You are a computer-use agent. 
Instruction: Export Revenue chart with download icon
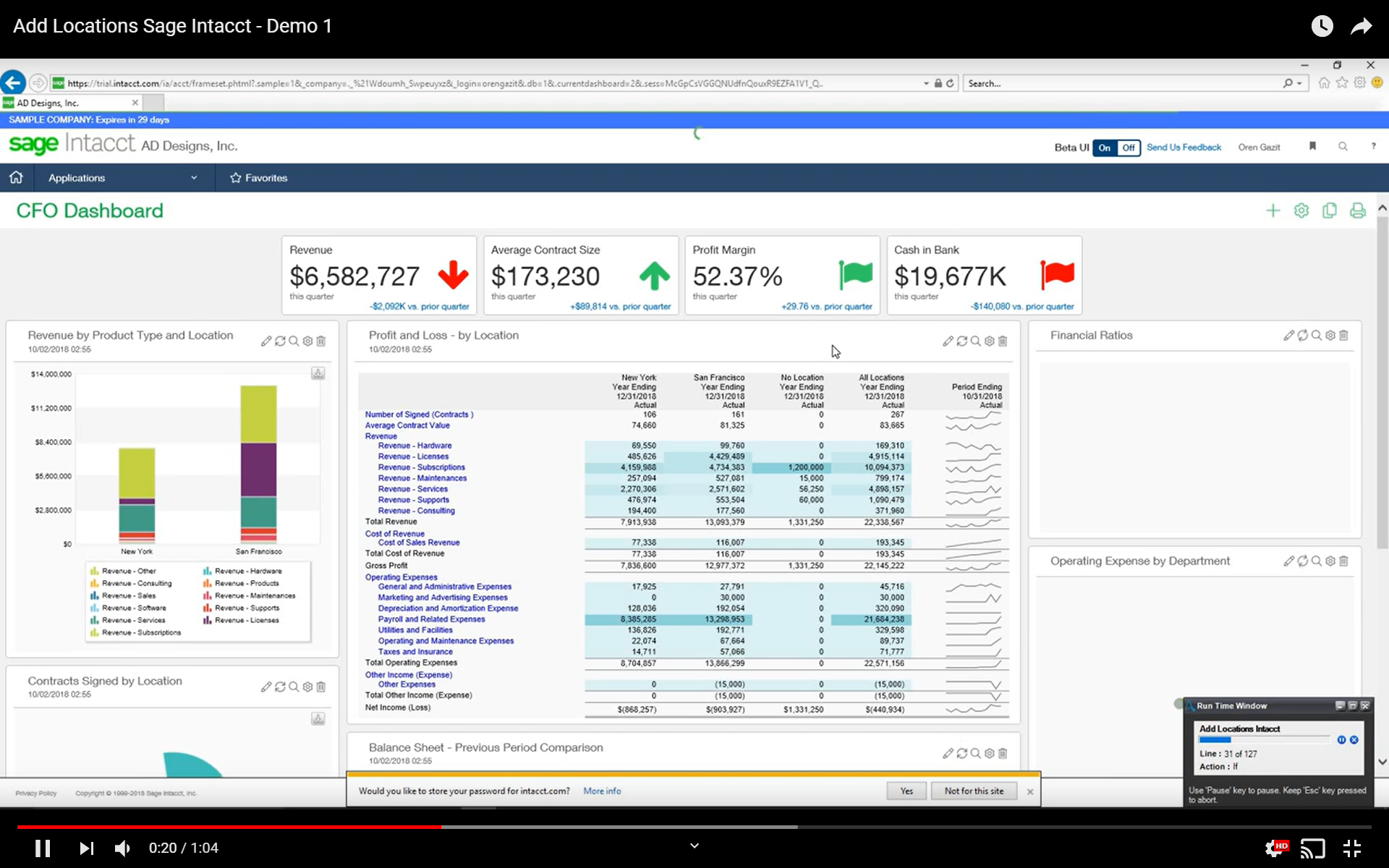point(318,373)
